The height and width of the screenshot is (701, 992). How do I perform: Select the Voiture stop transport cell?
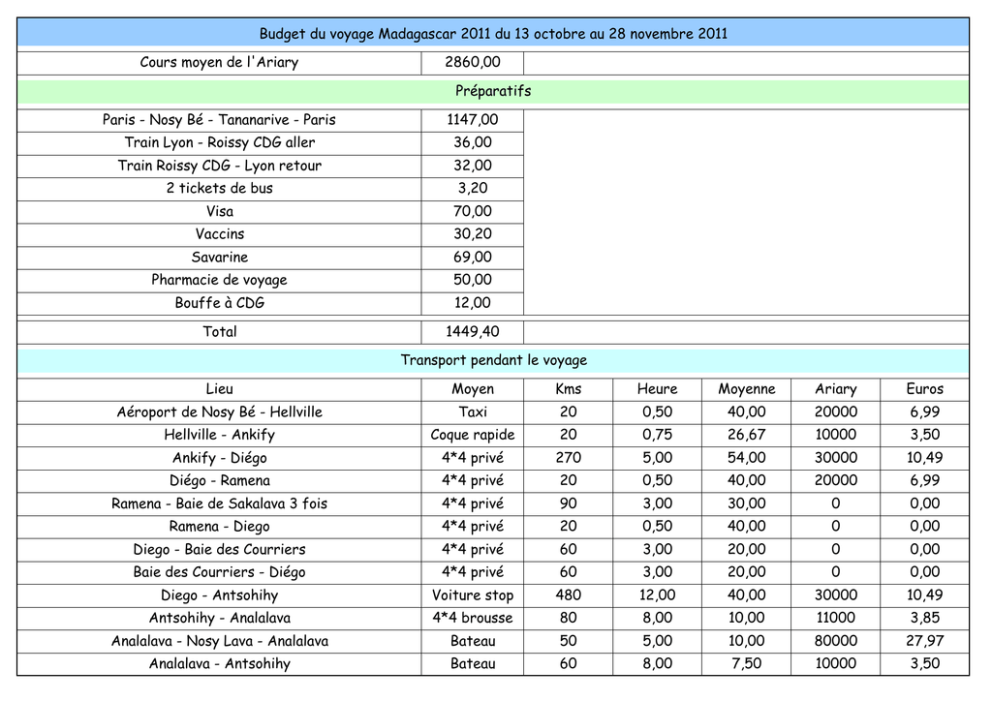click(472, 595)
